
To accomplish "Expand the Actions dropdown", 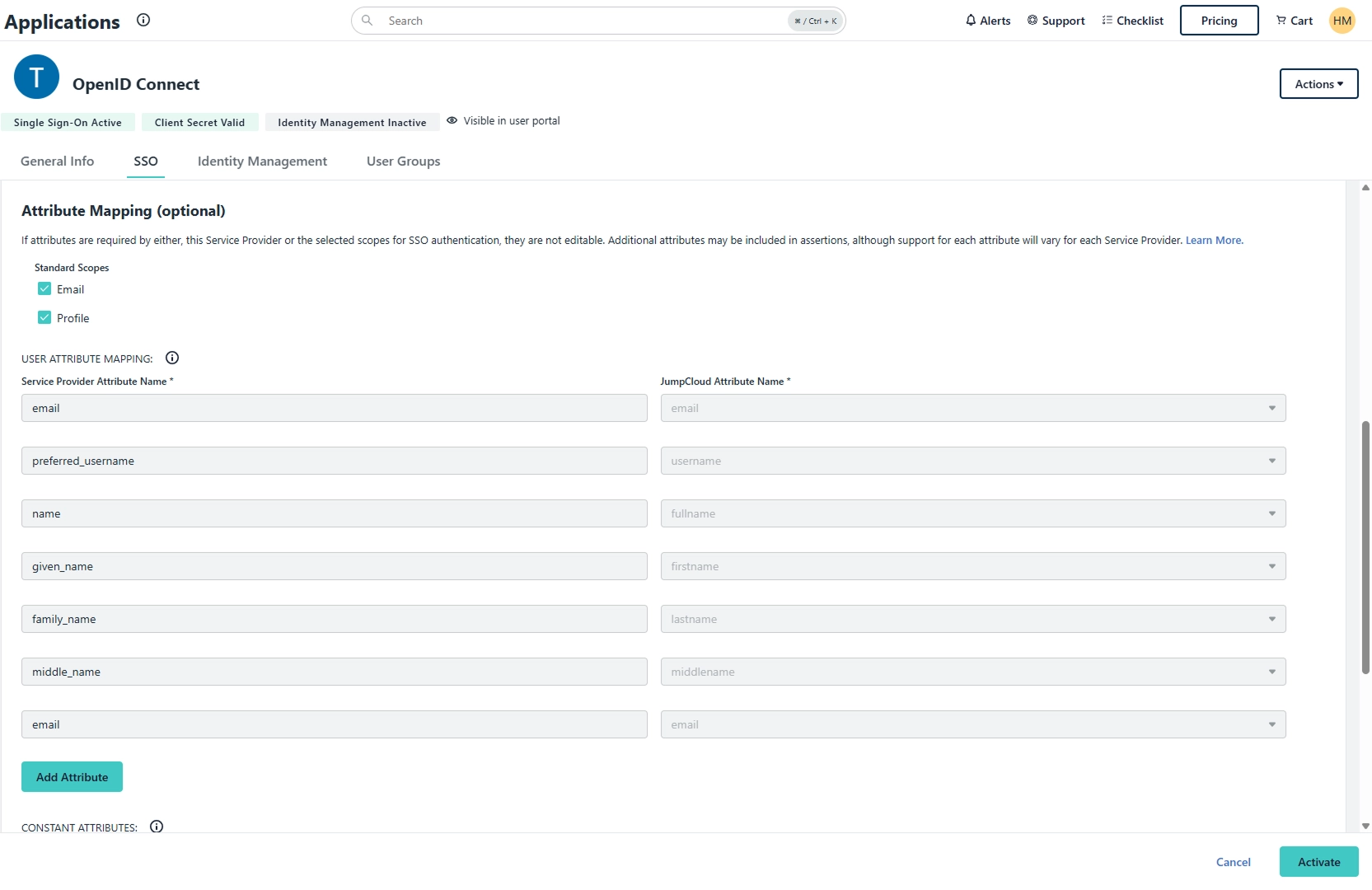I will pos(1318,84).
